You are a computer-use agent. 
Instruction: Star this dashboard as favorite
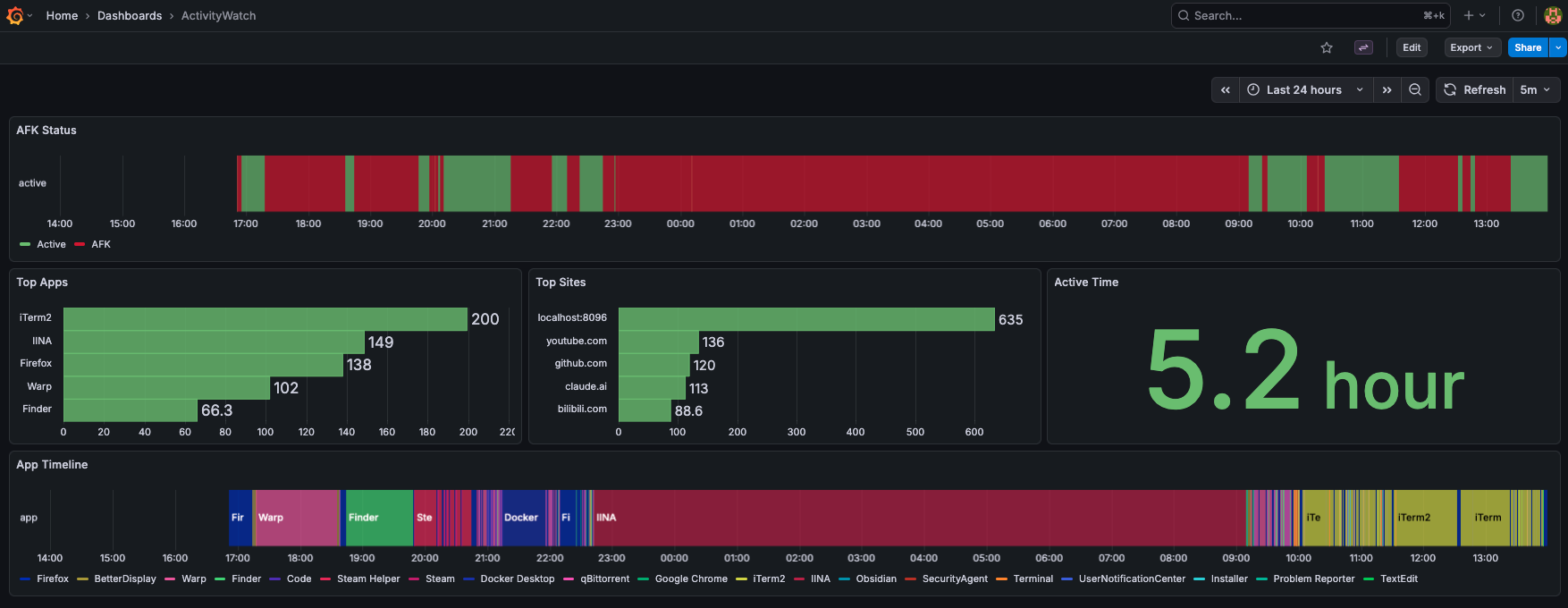tap(1327, 48)
